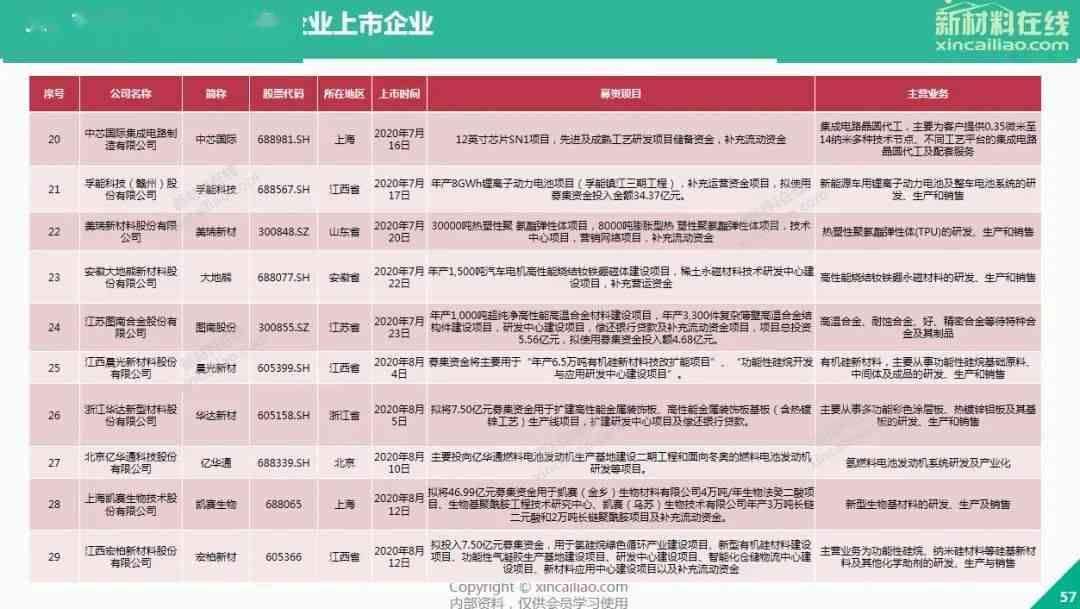
Task: Select stock code 300848.SZ cell
Action: tap(284, 232)
